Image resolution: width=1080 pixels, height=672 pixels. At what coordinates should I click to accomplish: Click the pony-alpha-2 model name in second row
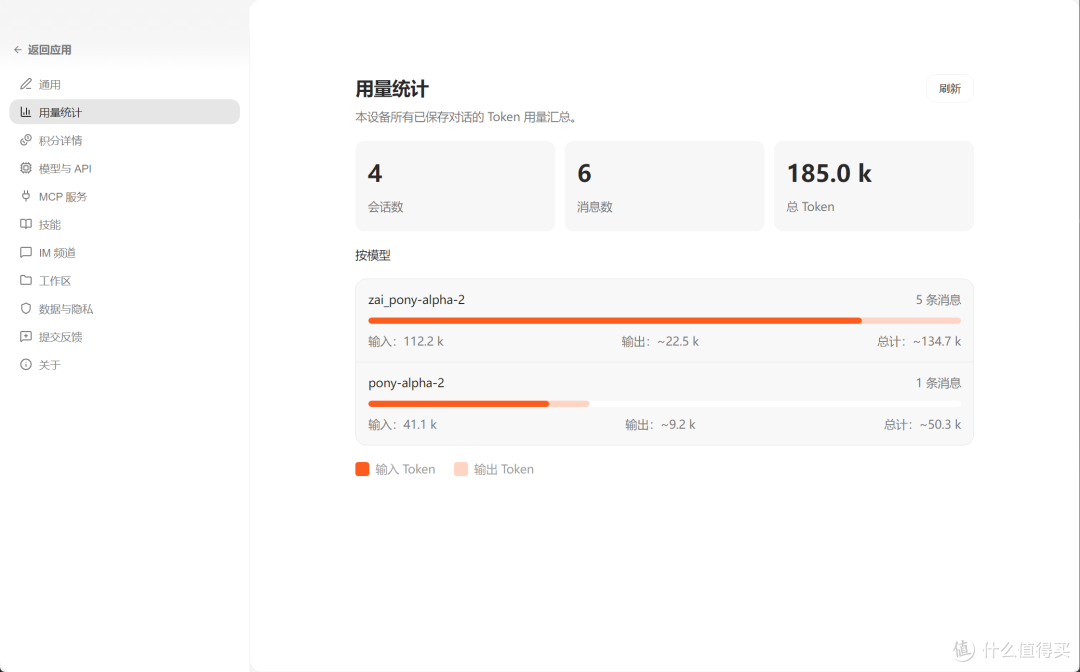coord(406,383)
